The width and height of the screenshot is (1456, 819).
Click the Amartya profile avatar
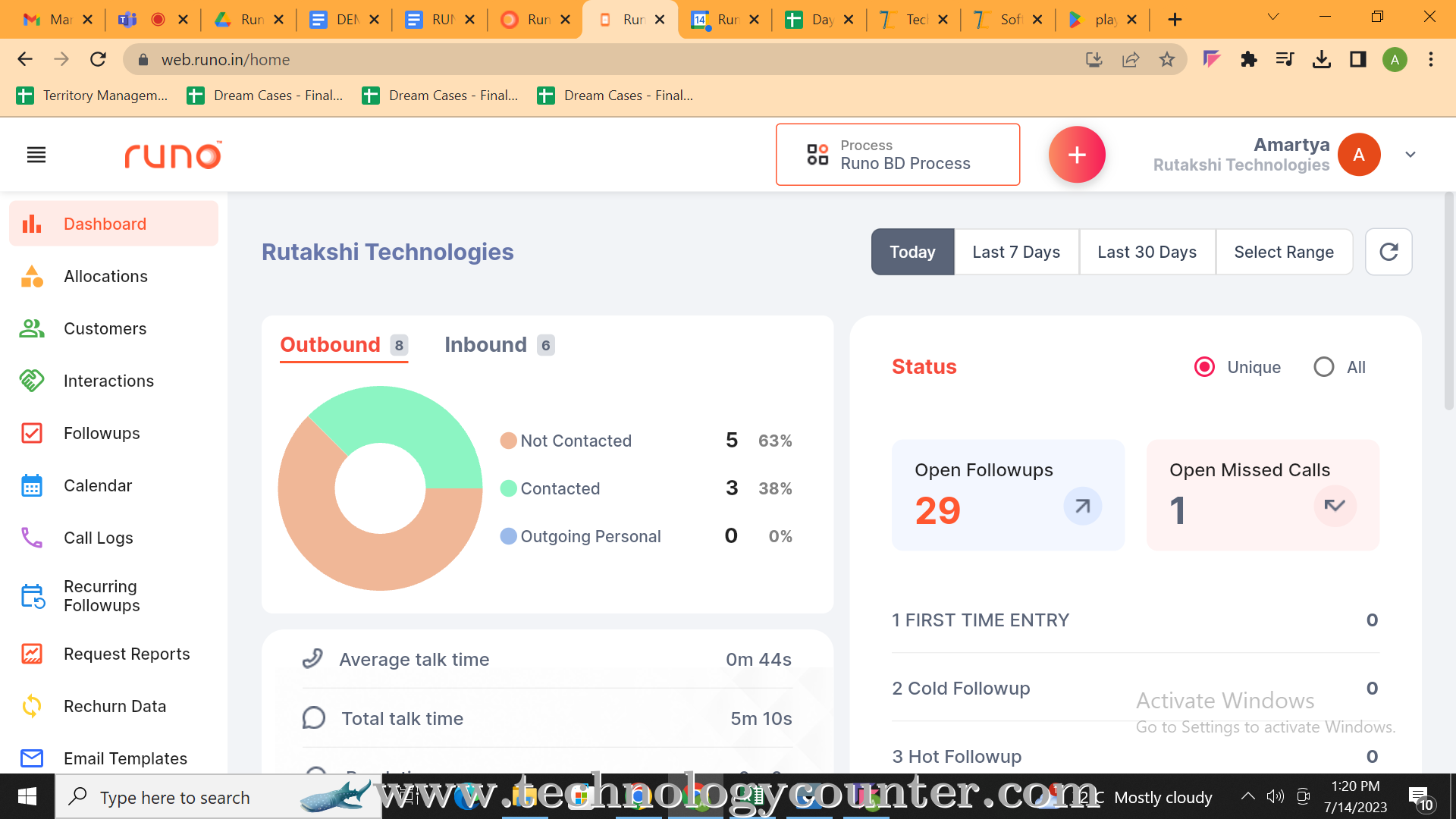[x=1359, y=155]
